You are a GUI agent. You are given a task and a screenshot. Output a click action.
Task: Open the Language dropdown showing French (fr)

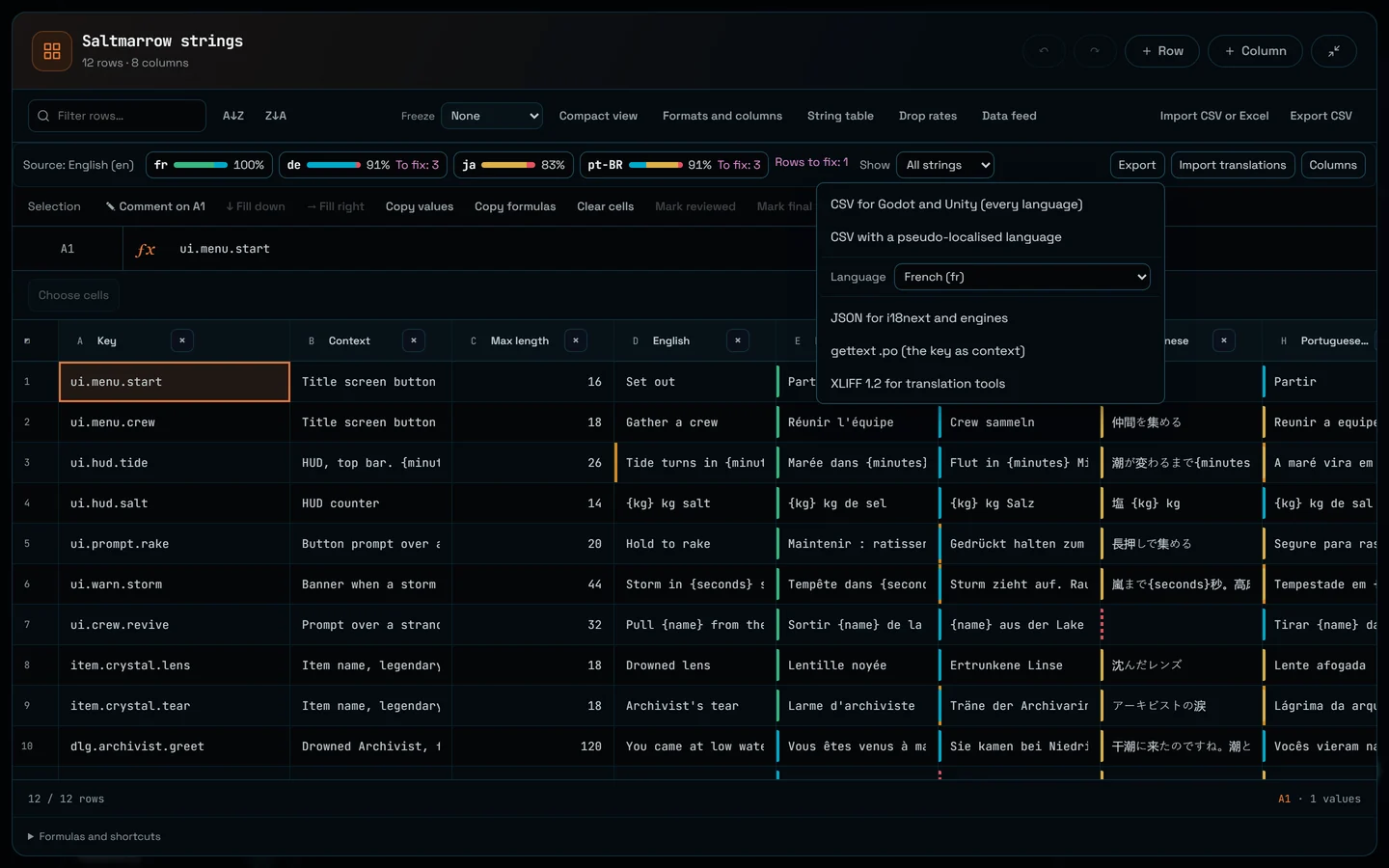pos(1022,277)
